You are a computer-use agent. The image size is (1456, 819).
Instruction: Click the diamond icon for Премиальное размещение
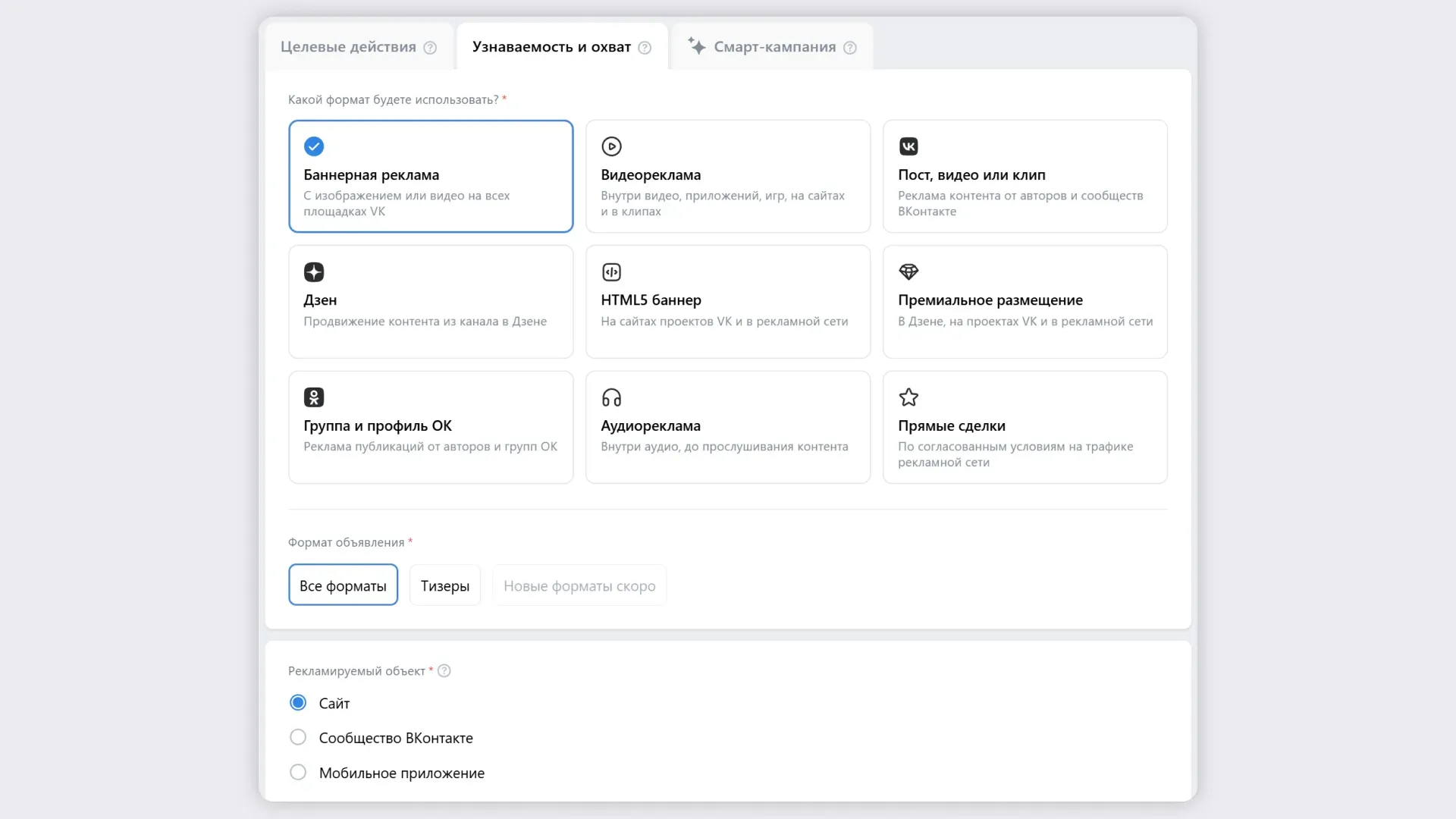point(908,271)
